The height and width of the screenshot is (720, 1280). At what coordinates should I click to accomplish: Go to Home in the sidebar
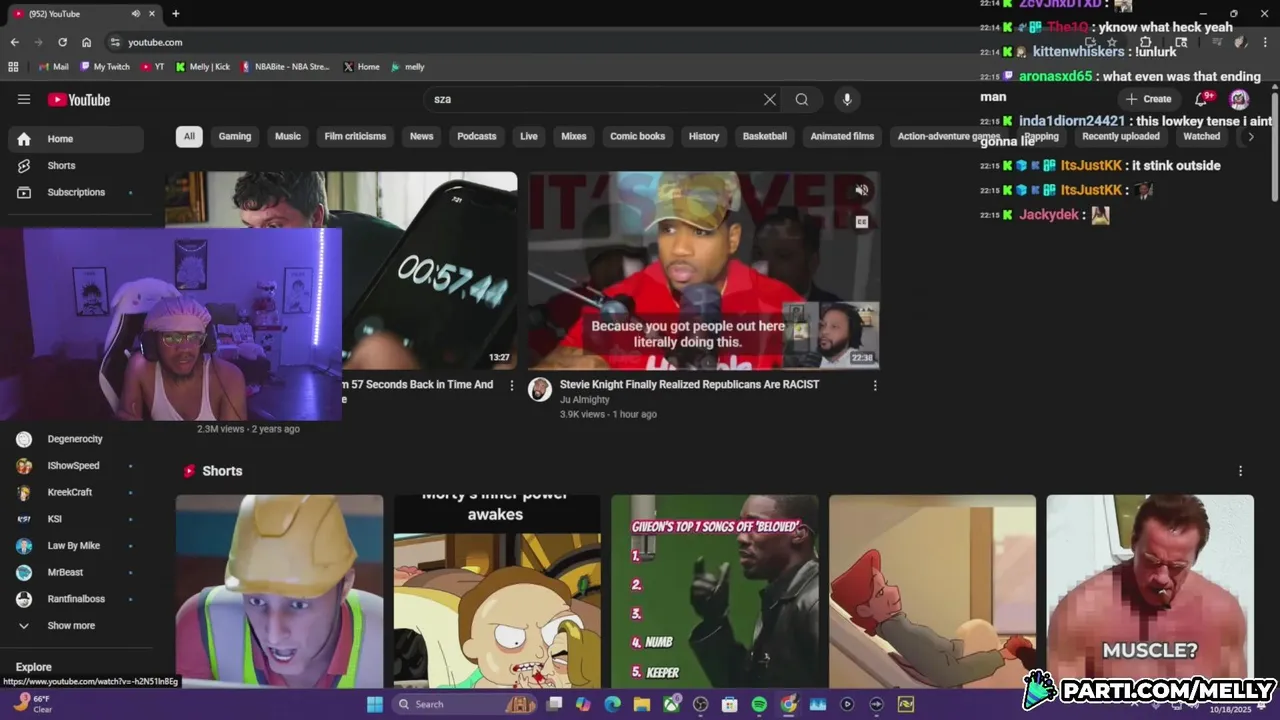coord(76,139)
